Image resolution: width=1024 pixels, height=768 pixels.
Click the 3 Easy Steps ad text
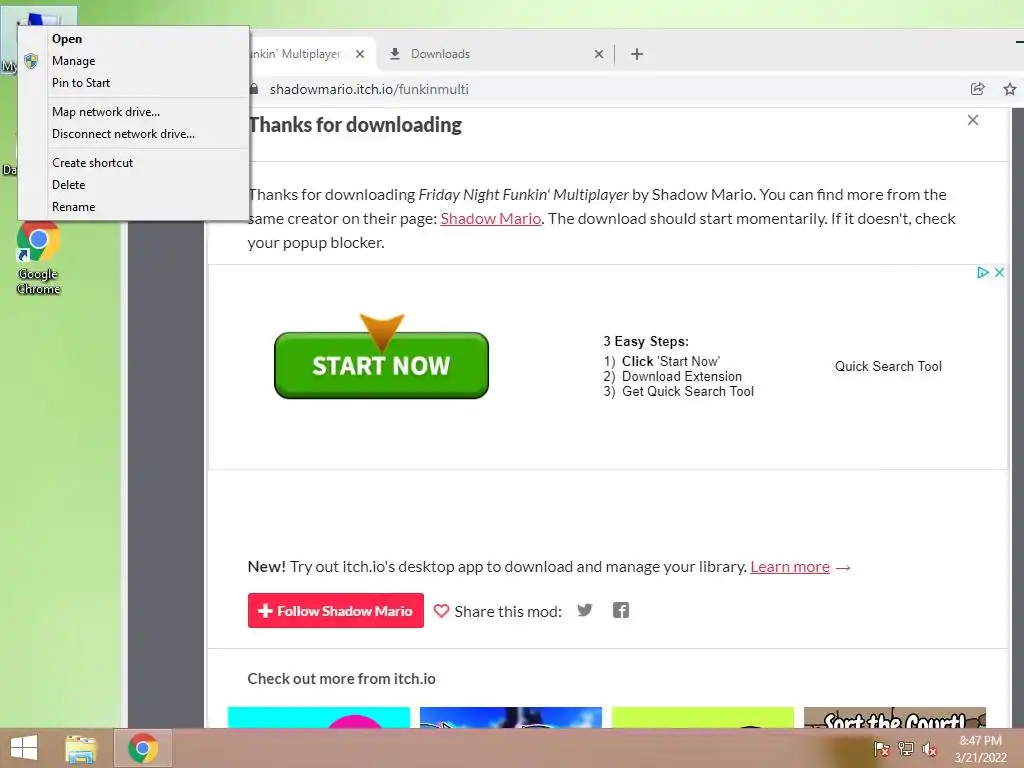(x=646, y=342)
